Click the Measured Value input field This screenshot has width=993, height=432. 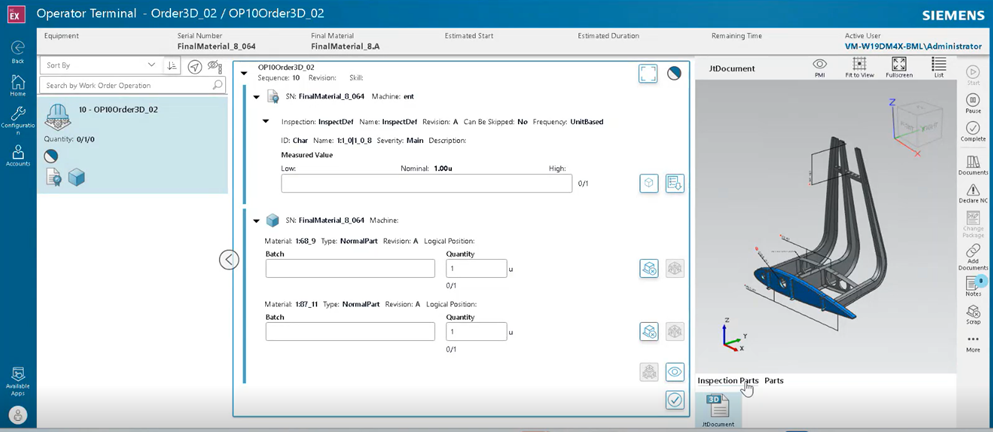pyautogui.click(x=426, y=184)
